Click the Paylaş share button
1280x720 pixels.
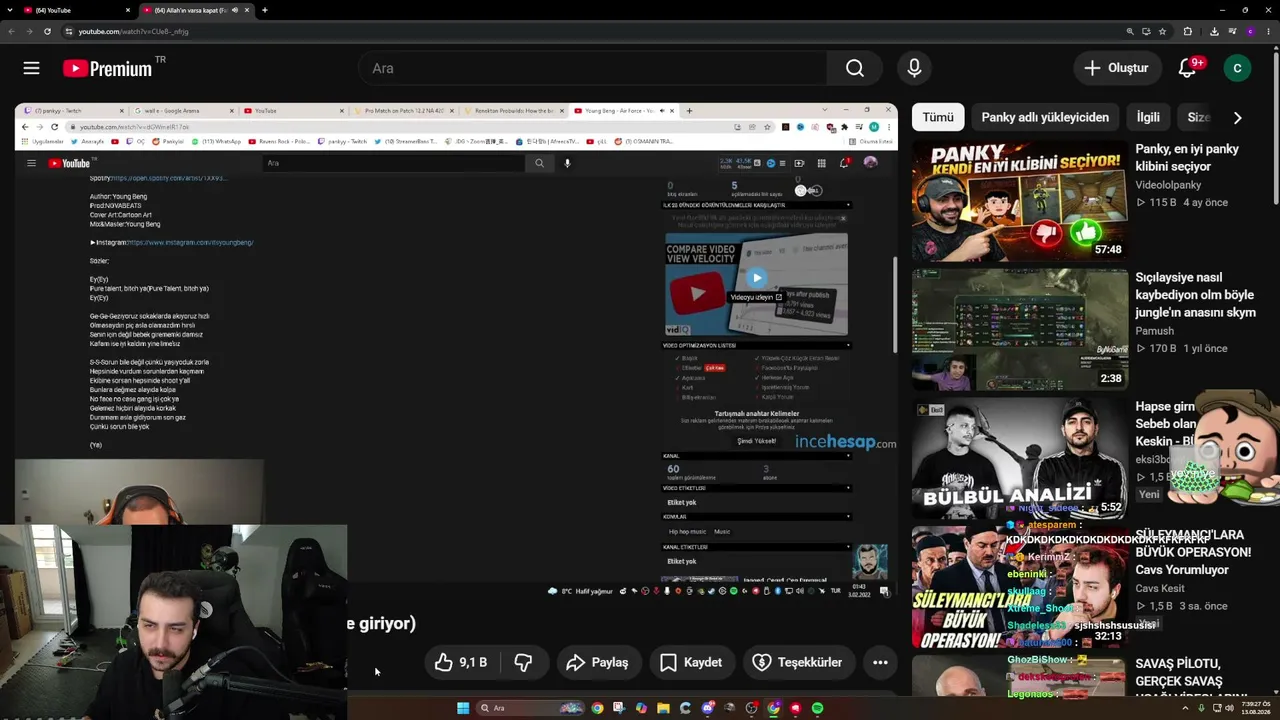tap(597, 662)
